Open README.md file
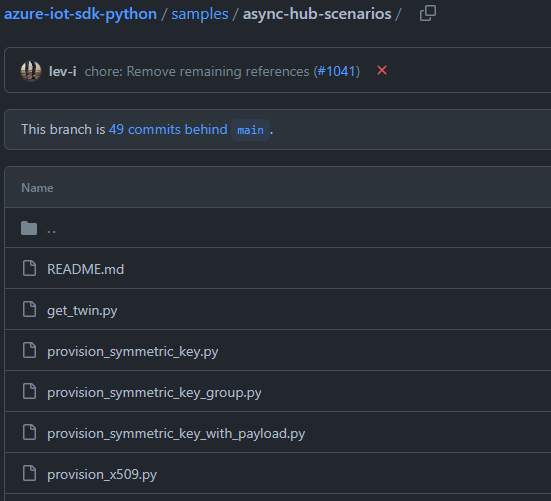The image size is (551, 501). [85, 269]
